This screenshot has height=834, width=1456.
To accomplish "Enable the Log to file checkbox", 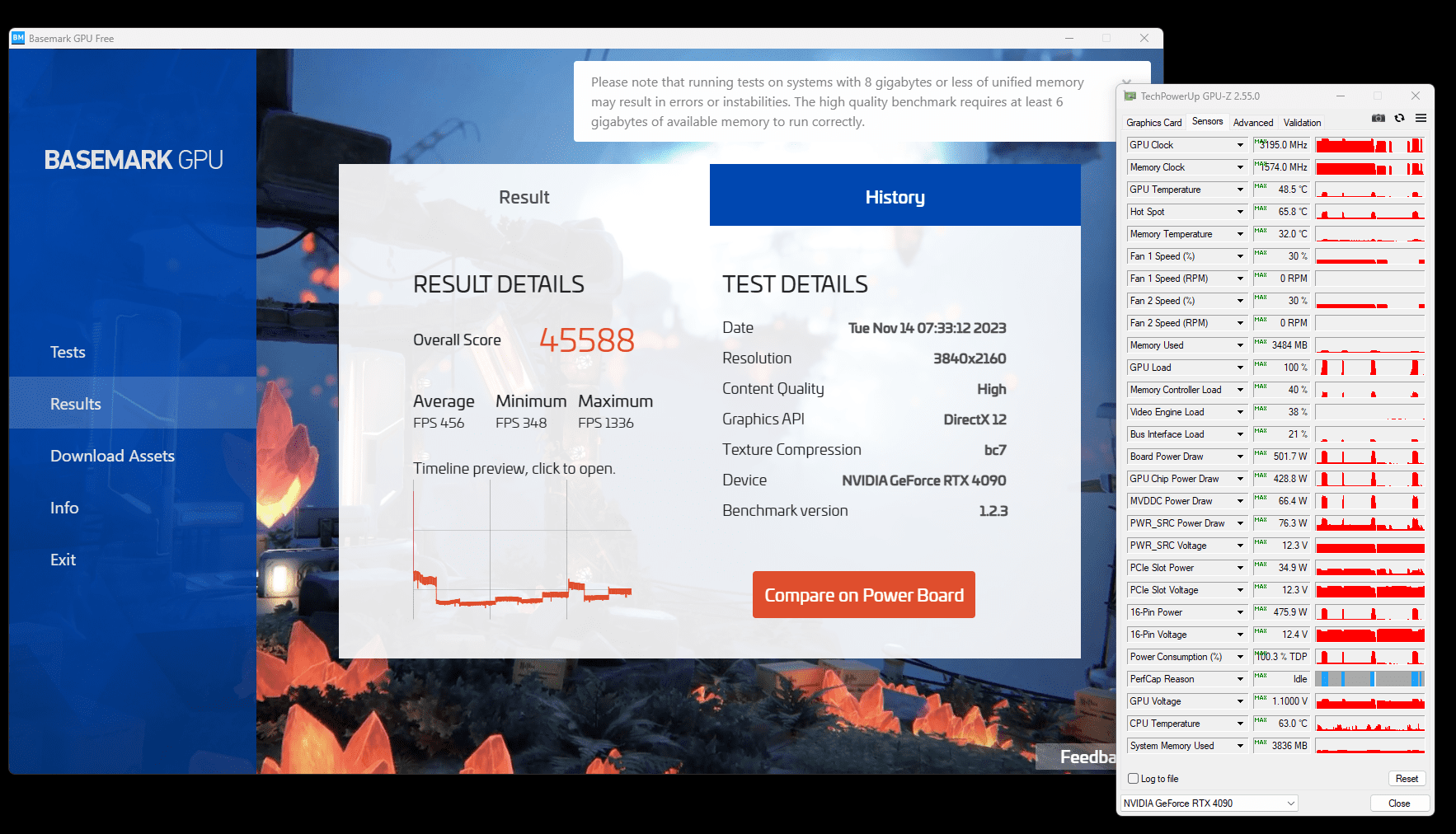I will (1133, 779).
